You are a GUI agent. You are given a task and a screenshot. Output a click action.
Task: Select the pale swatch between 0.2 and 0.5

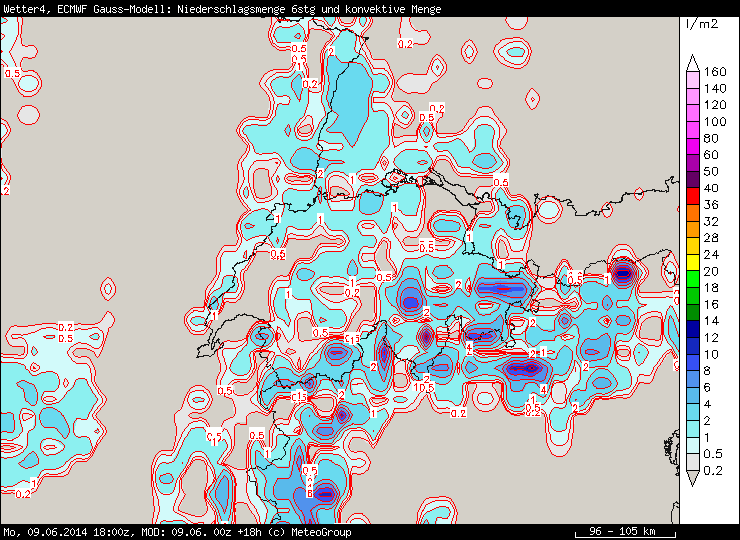(x=693, y=462)
